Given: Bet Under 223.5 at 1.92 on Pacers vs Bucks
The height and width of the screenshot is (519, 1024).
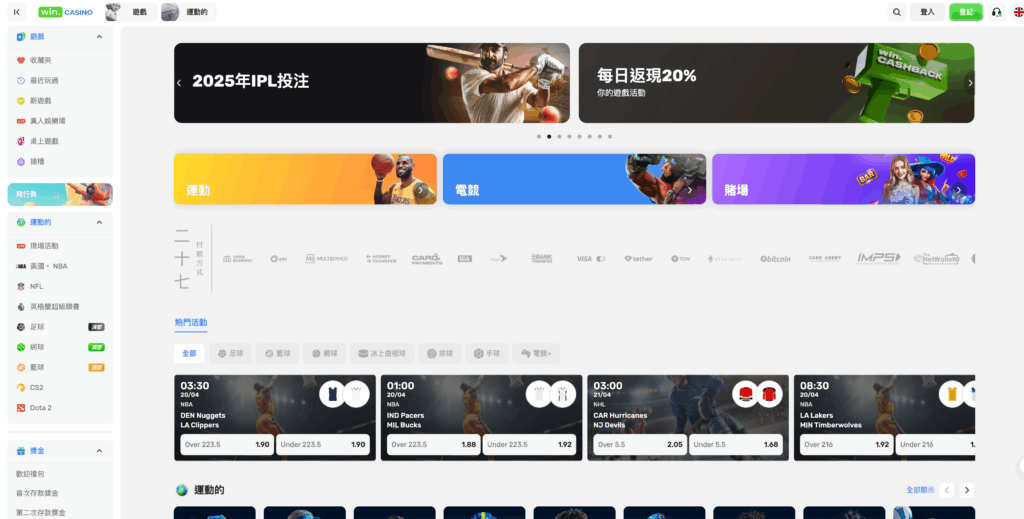Looking at the screenshot, I should coord(529,445).
